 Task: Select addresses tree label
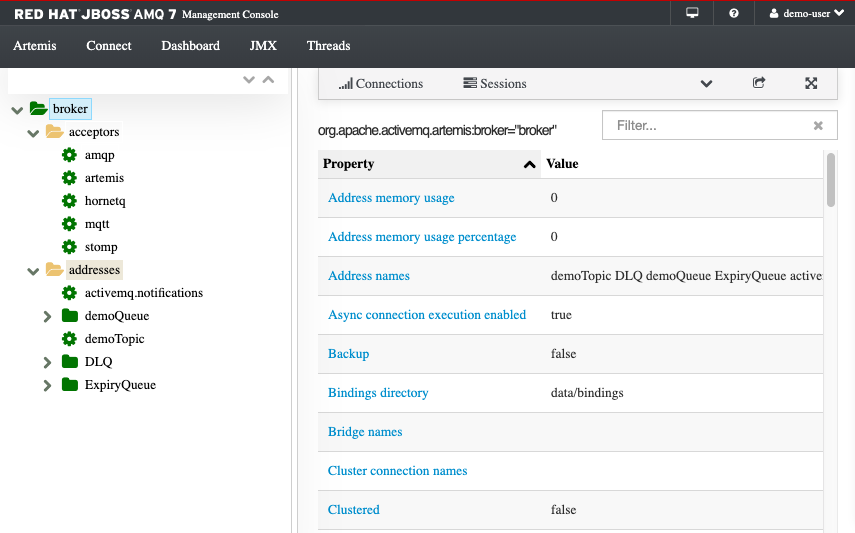point(94,270)
